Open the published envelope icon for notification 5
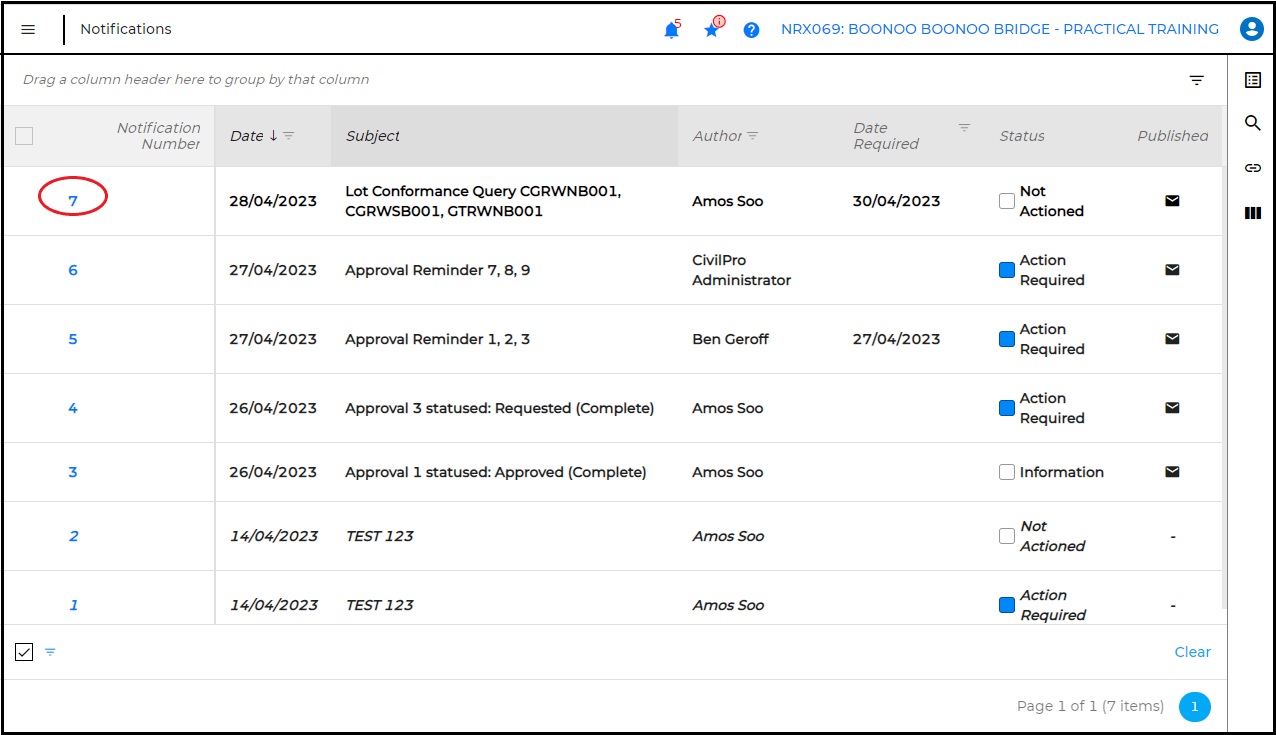The image size is (1276, 735). (x=1172, y=339)
